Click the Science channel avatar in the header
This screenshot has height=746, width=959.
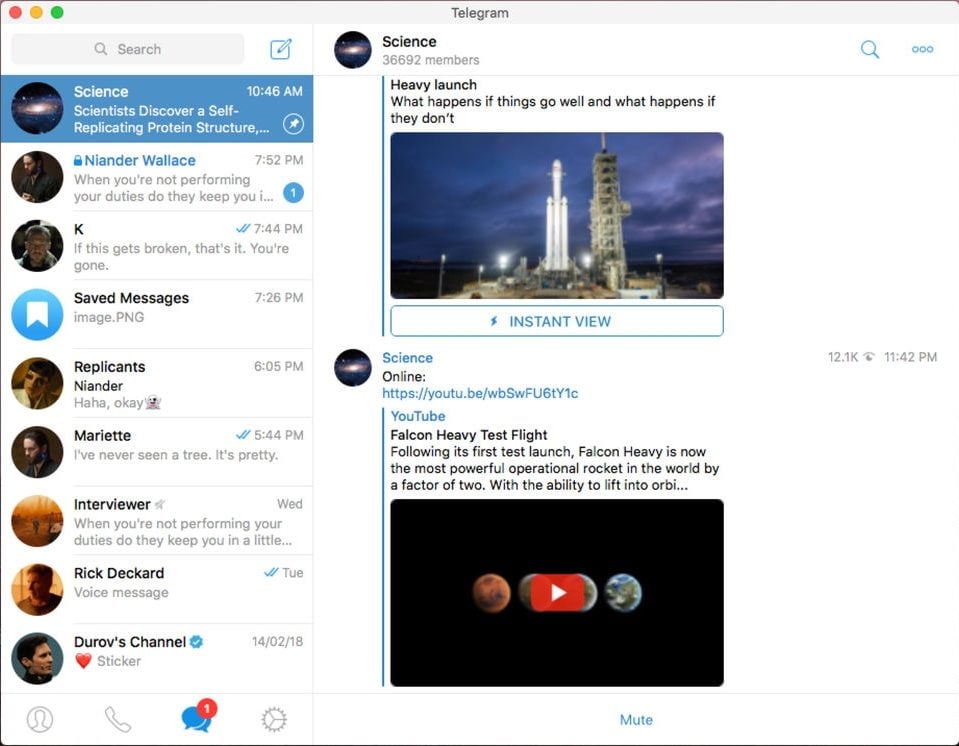pos(353,50)
